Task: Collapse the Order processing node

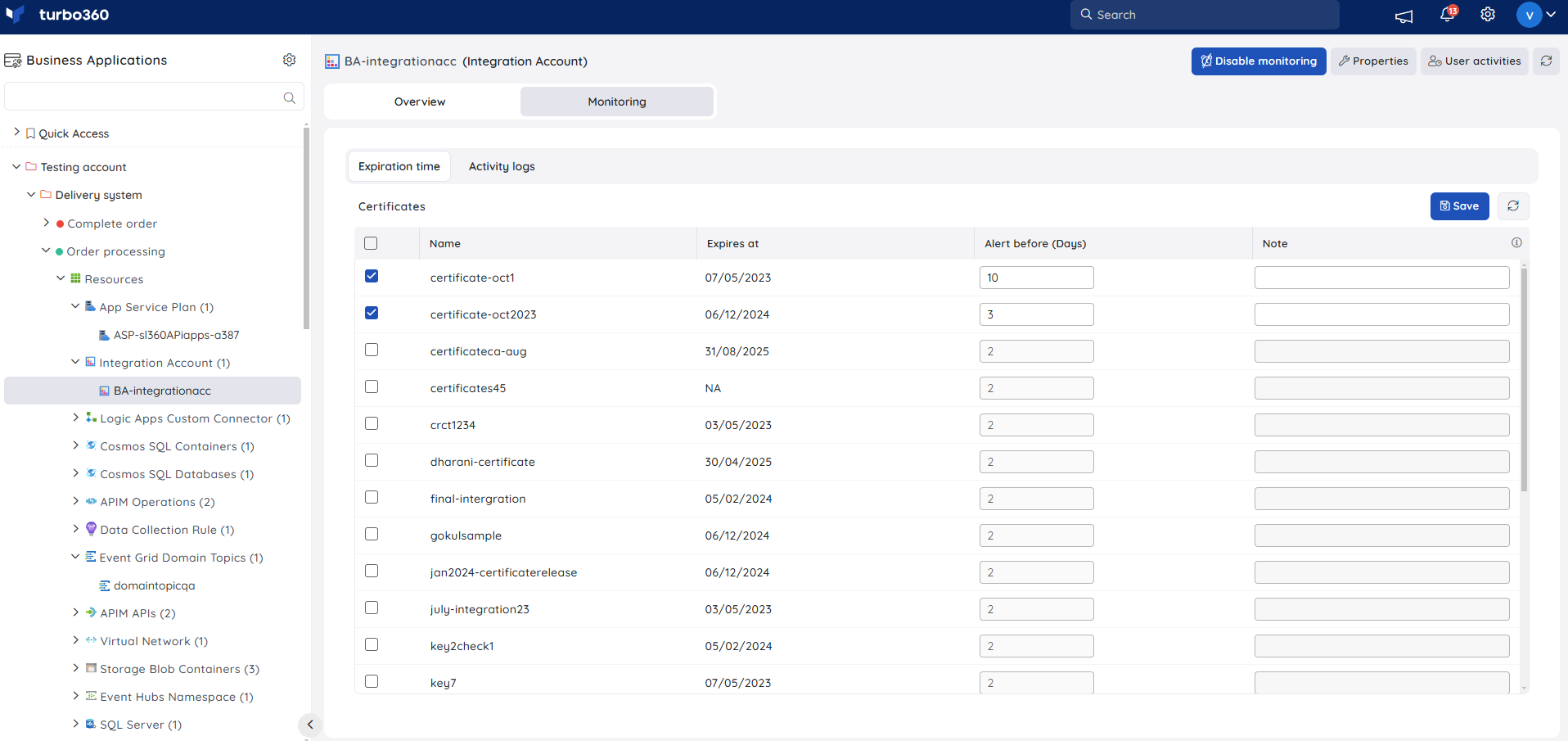Action: pyautogui.click(x=46, y=250)
